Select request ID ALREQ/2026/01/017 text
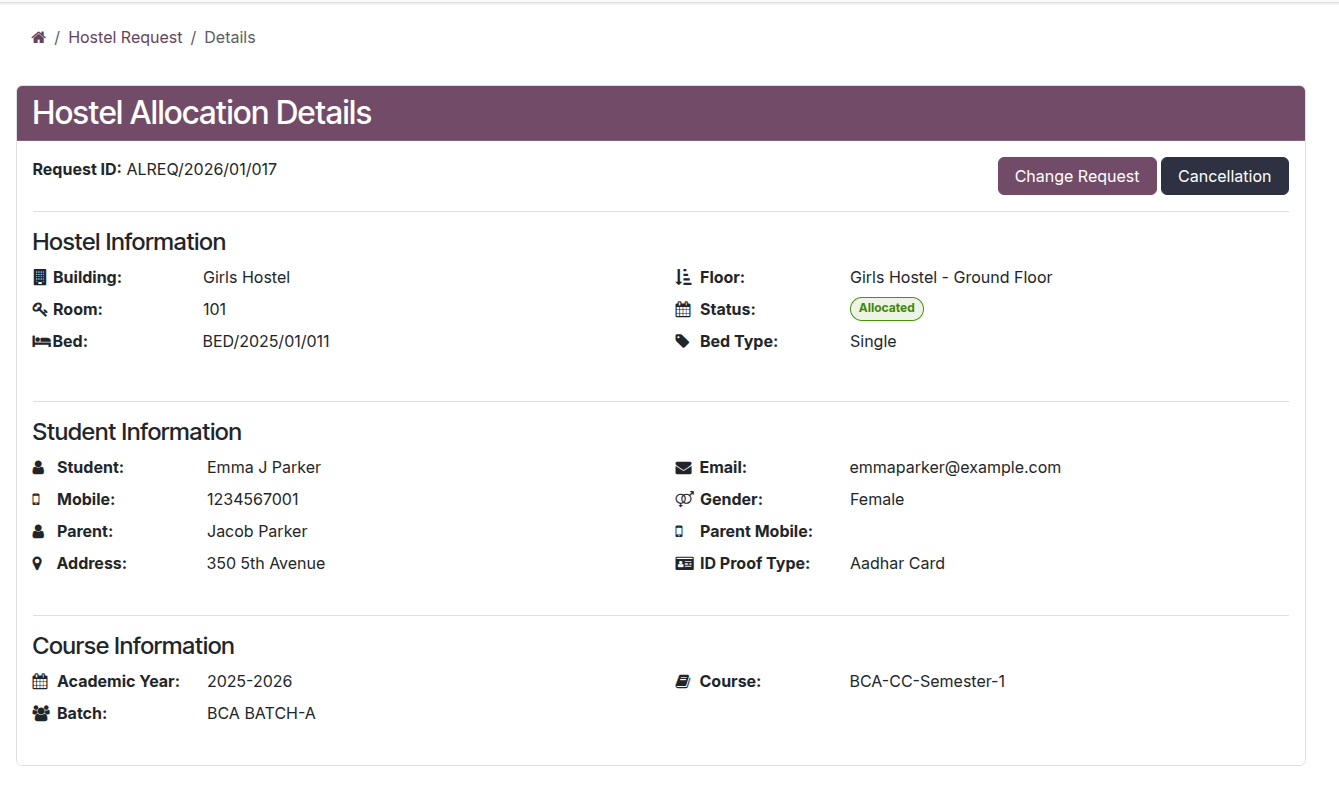 202,170
